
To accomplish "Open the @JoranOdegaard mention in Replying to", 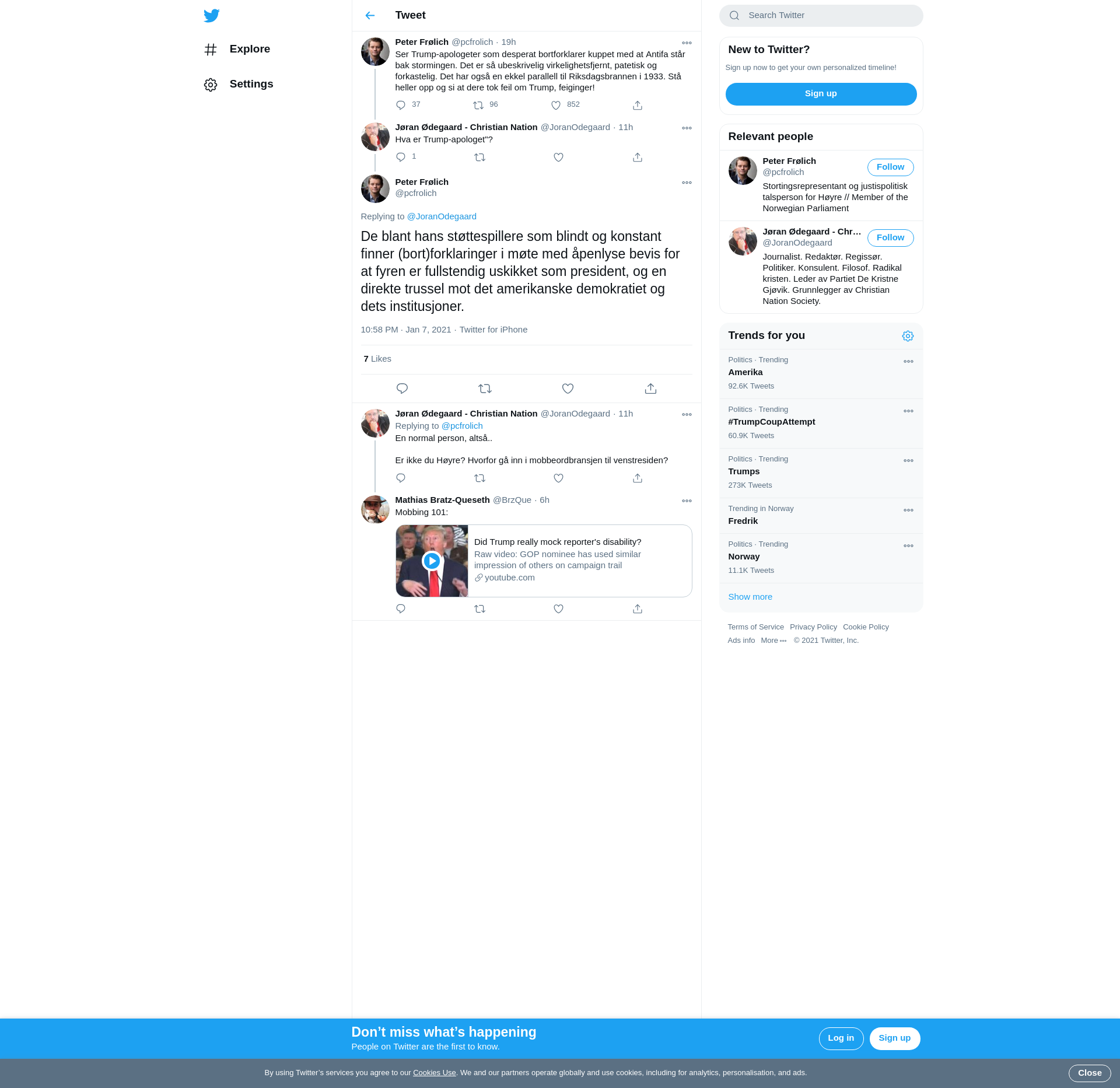I will pos(442,216).
